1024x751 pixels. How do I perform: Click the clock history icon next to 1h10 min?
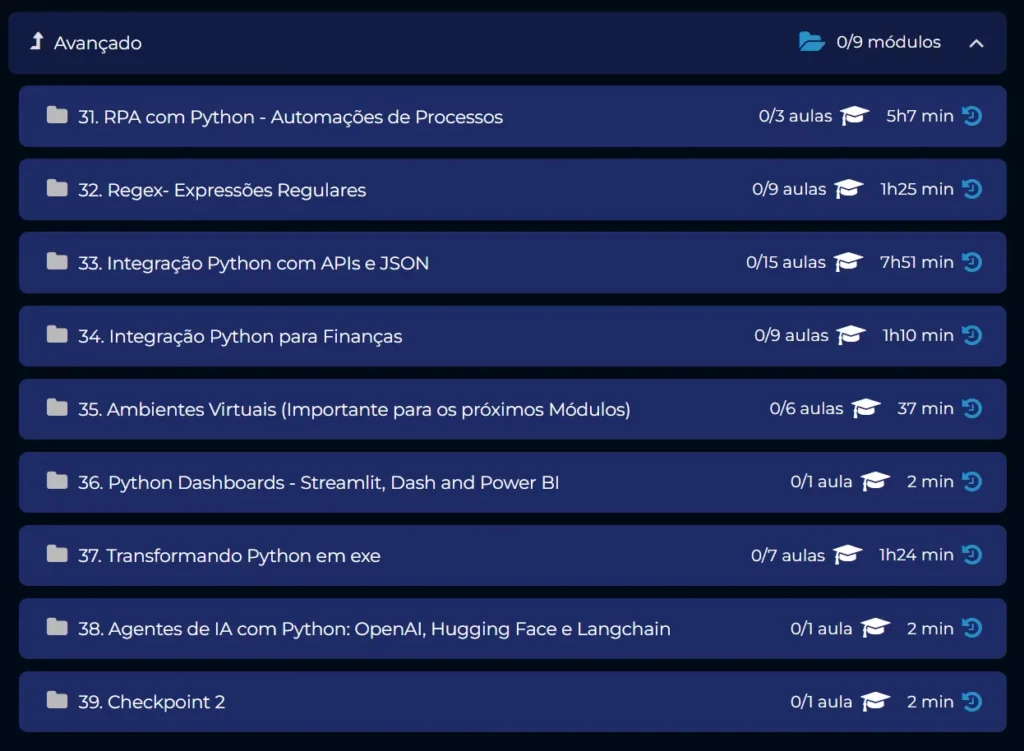click(972, 335)
